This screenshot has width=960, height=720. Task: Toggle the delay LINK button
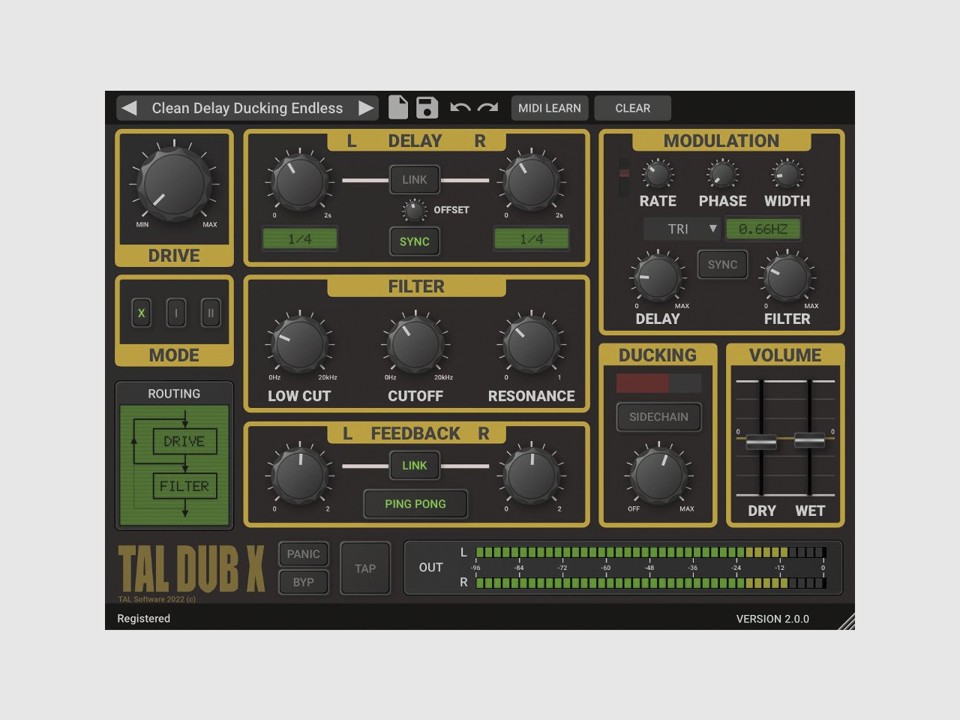click(x=414, y=179)
